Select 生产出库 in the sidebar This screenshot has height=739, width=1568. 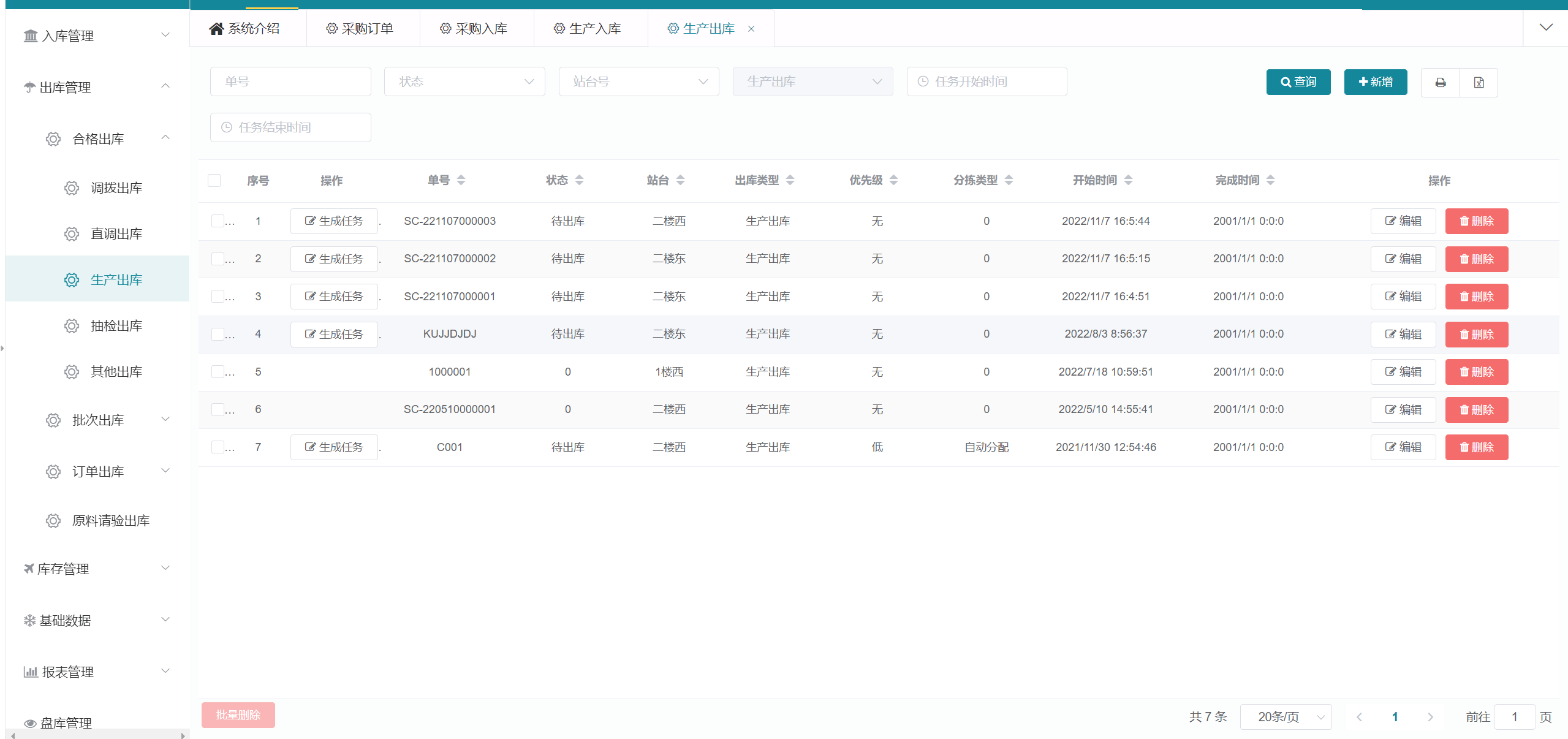coord(97,280)
